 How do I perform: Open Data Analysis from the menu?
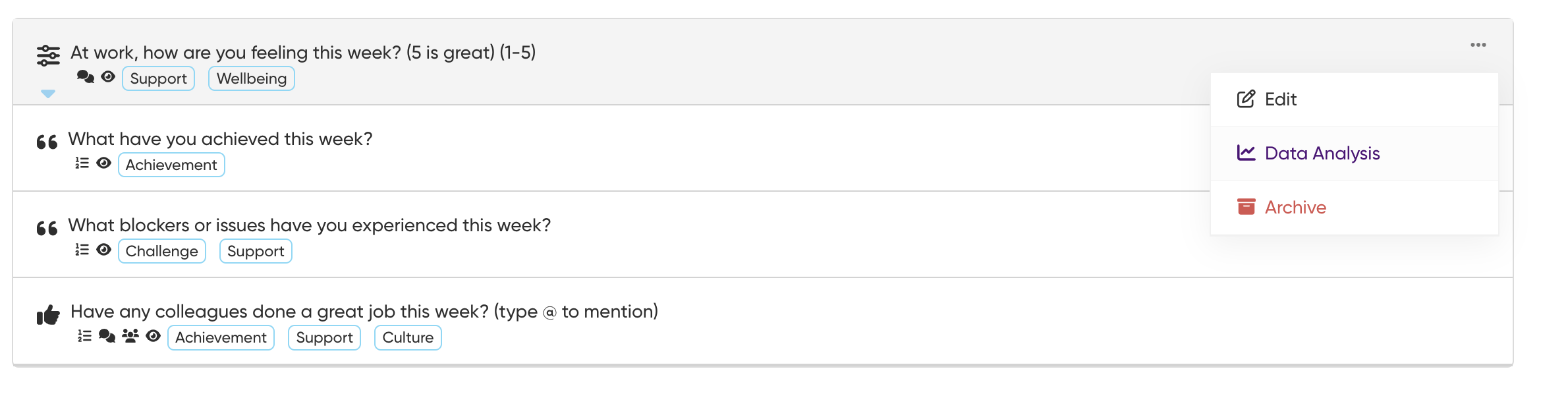point(1322,154)
